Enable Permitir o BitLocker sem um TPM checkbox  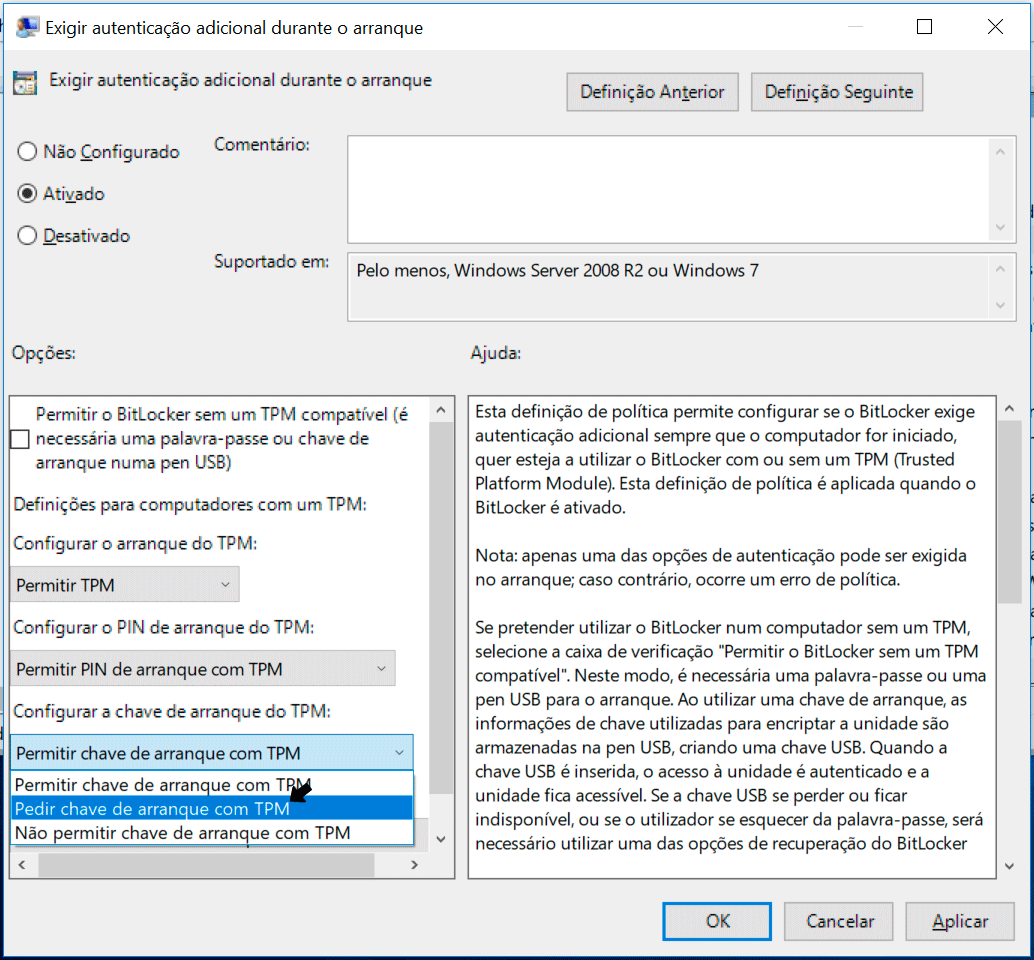coord(20,438)
